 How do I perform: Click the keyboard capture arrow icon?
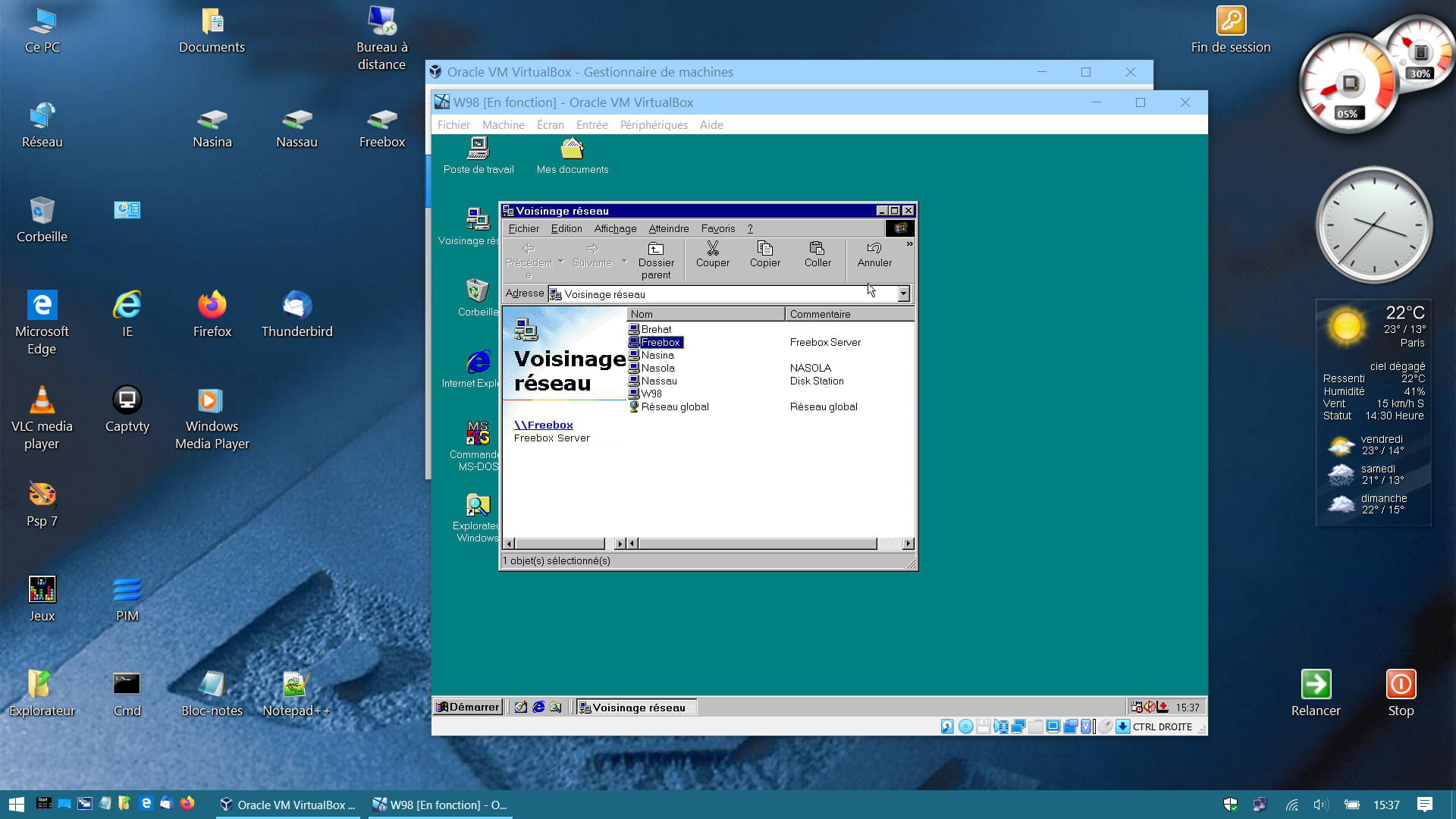(x=1122, y=726)
